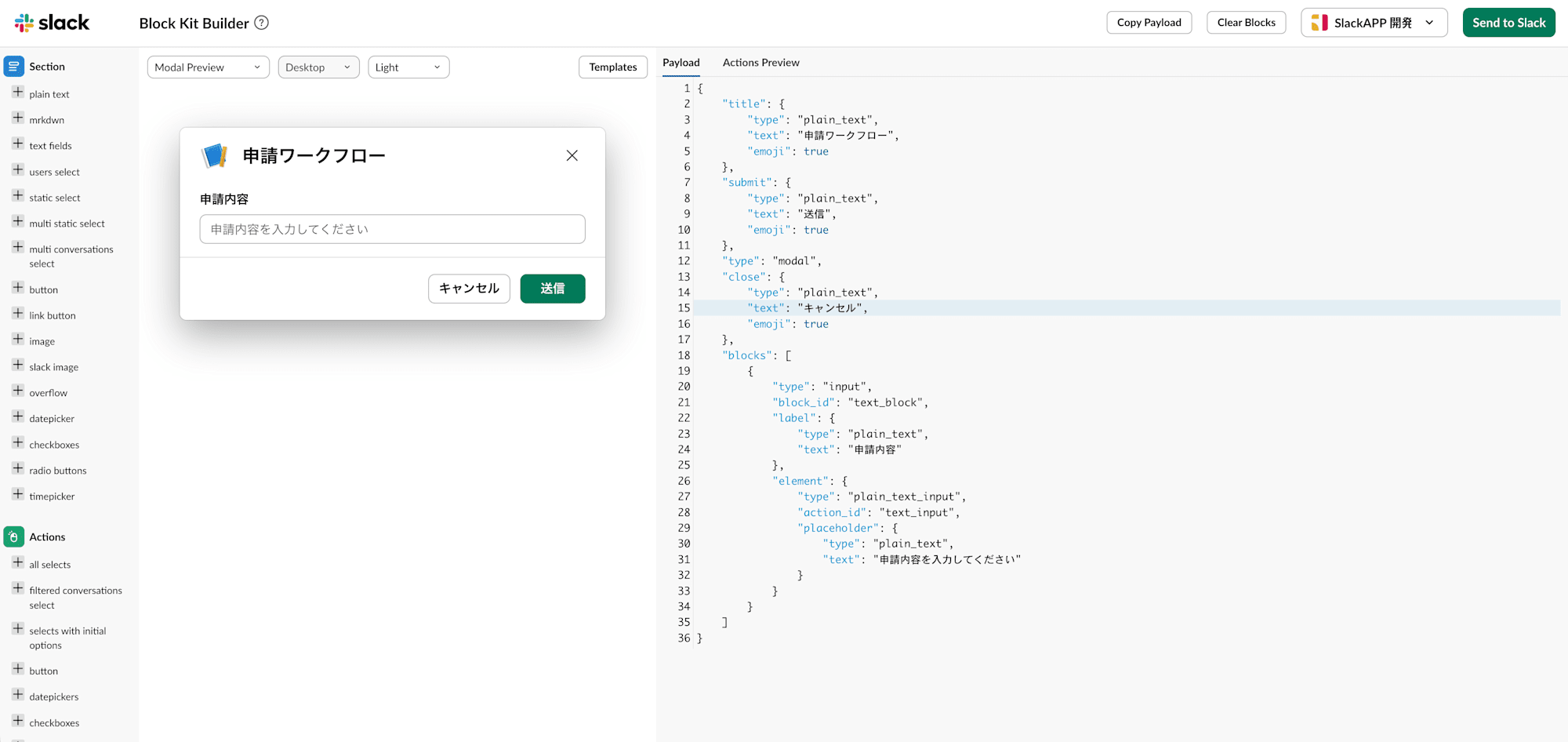Close the modal preview with X
This screenshot has height=742, width=1568.
coord(572,155)
